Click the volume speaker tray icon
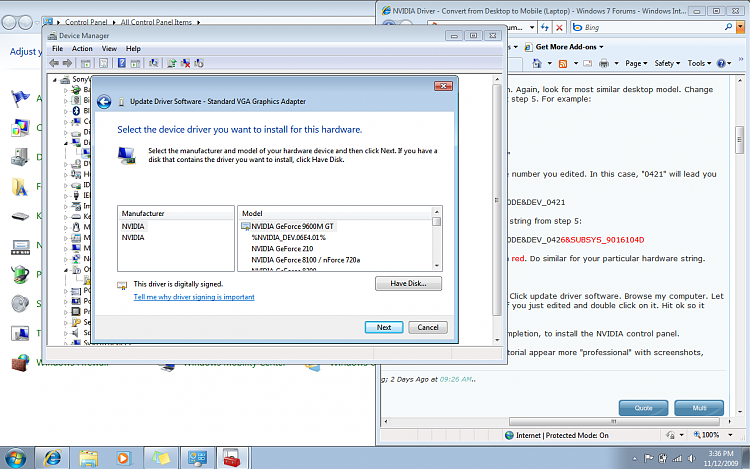This screenshot has height=469, width=750. pyautogui.click(x=691, y=458)
